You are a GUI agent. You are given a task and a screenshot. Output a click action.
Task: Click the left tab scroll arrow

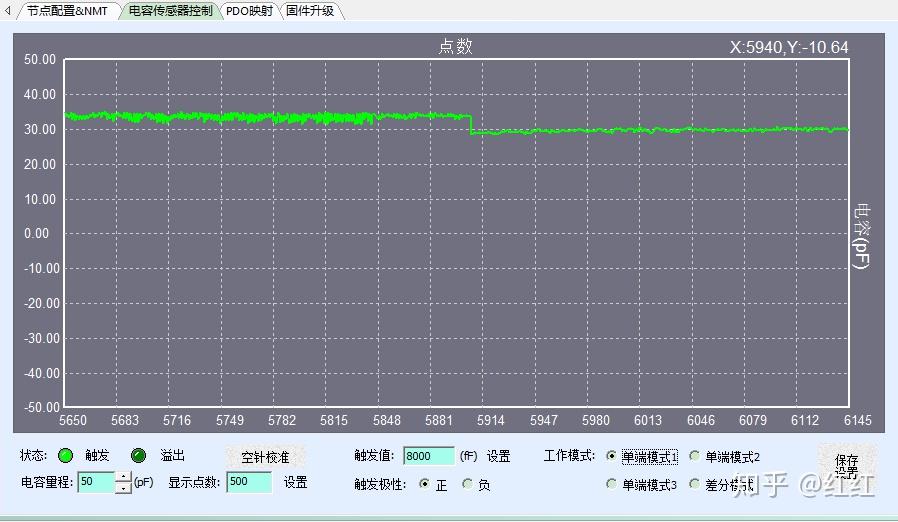(7, 10)
